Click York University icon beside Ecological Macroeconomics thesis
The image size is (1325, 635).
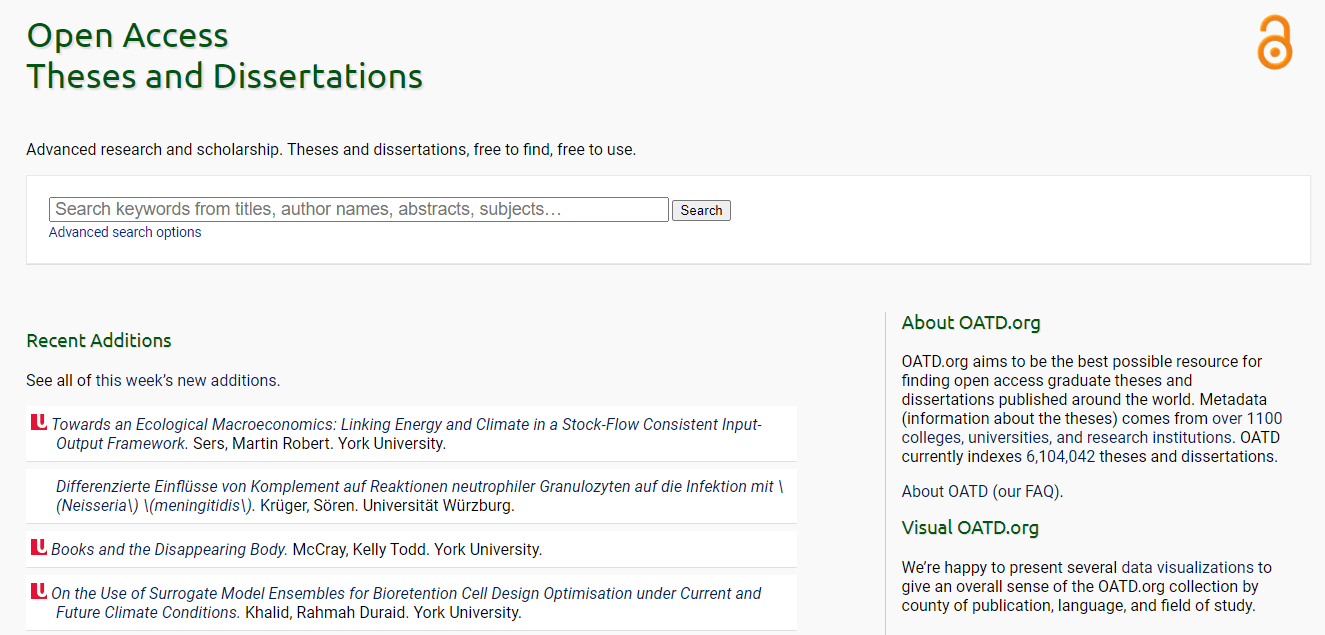pos(39,423)
